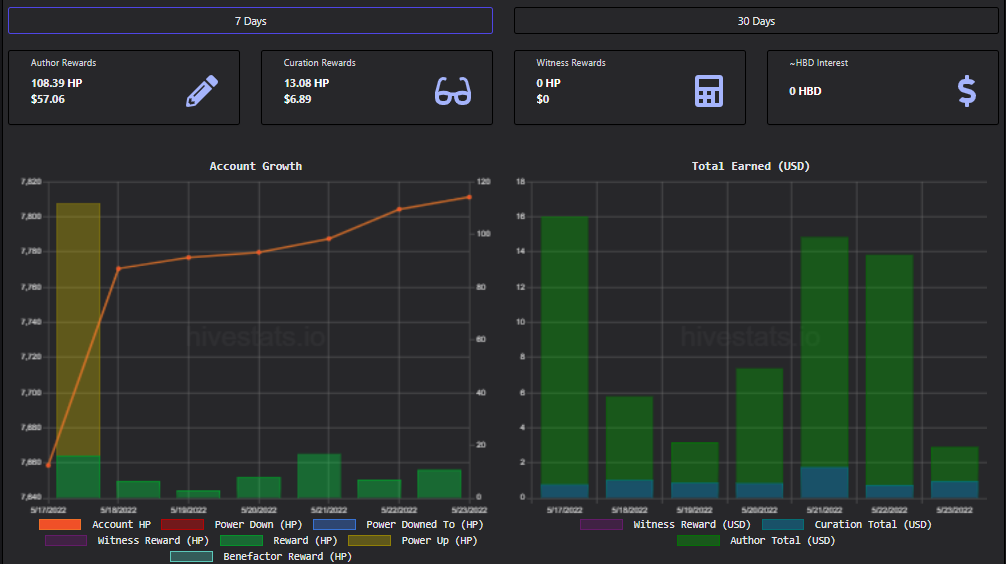Click the Witness Reward (USD) legend label
The width and height of the screenshot is (1006, 564).
pyautogui.click(x=692, y=524)
